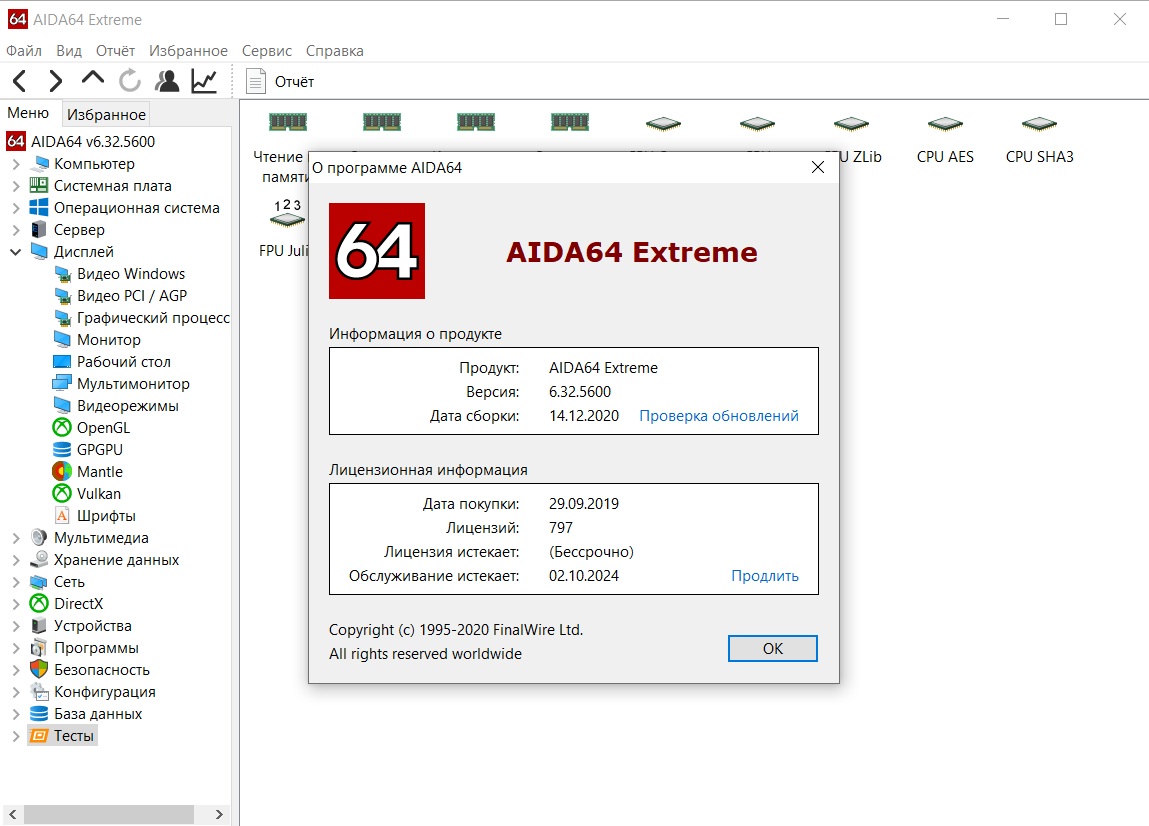The width and height of the screenshot is (1149, 826).
Task: Click the Продлить renewal link
Action: 764,576
